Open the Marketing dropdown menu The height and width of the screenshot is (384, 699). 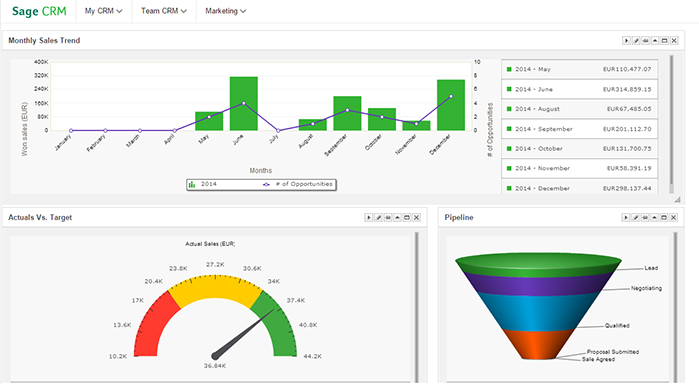225,11
